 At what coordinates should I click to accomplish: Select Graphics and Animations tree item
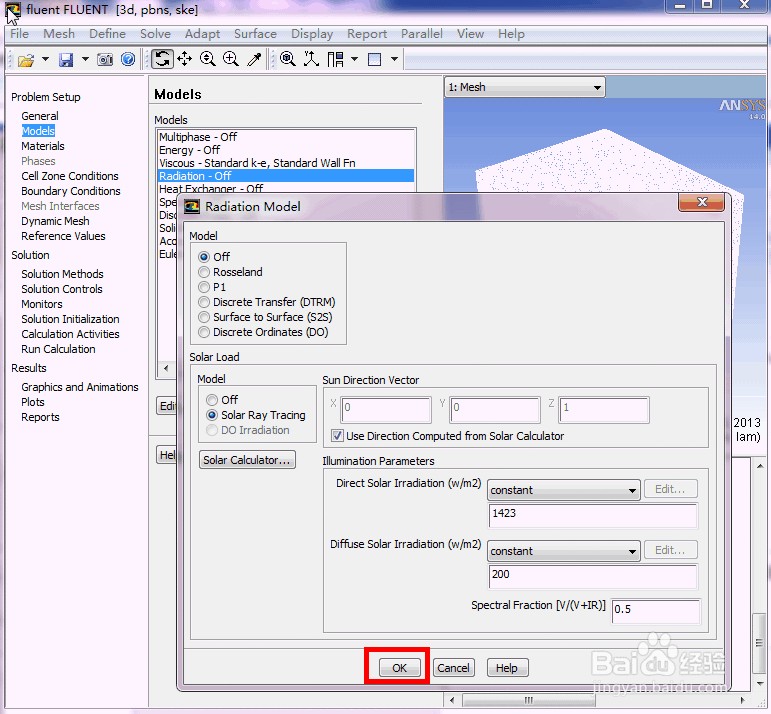80,387
